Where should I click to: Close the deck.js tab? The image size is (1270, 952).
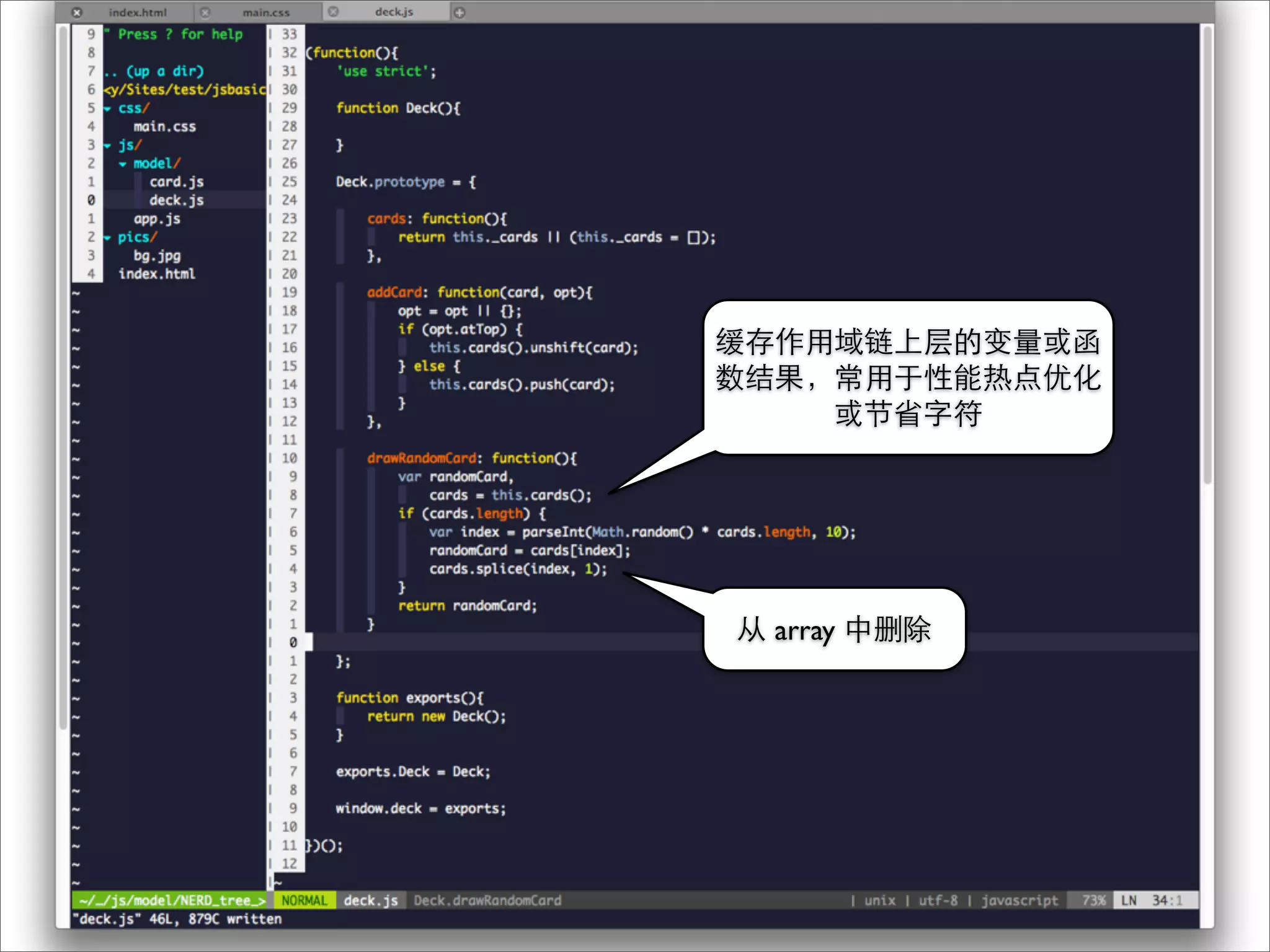[x=334, y=11]
